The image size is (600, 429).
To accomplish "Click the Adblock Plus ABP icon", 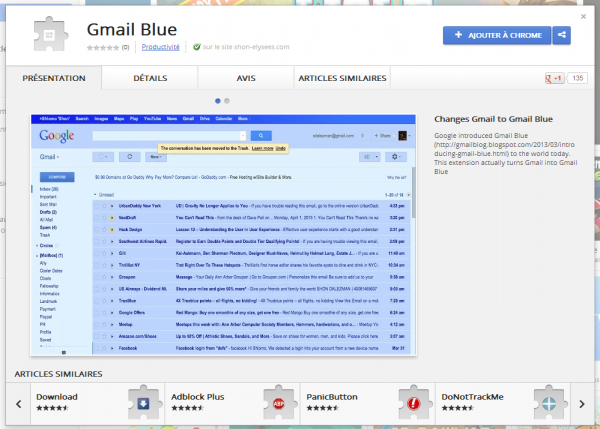I will click(278, 403).
